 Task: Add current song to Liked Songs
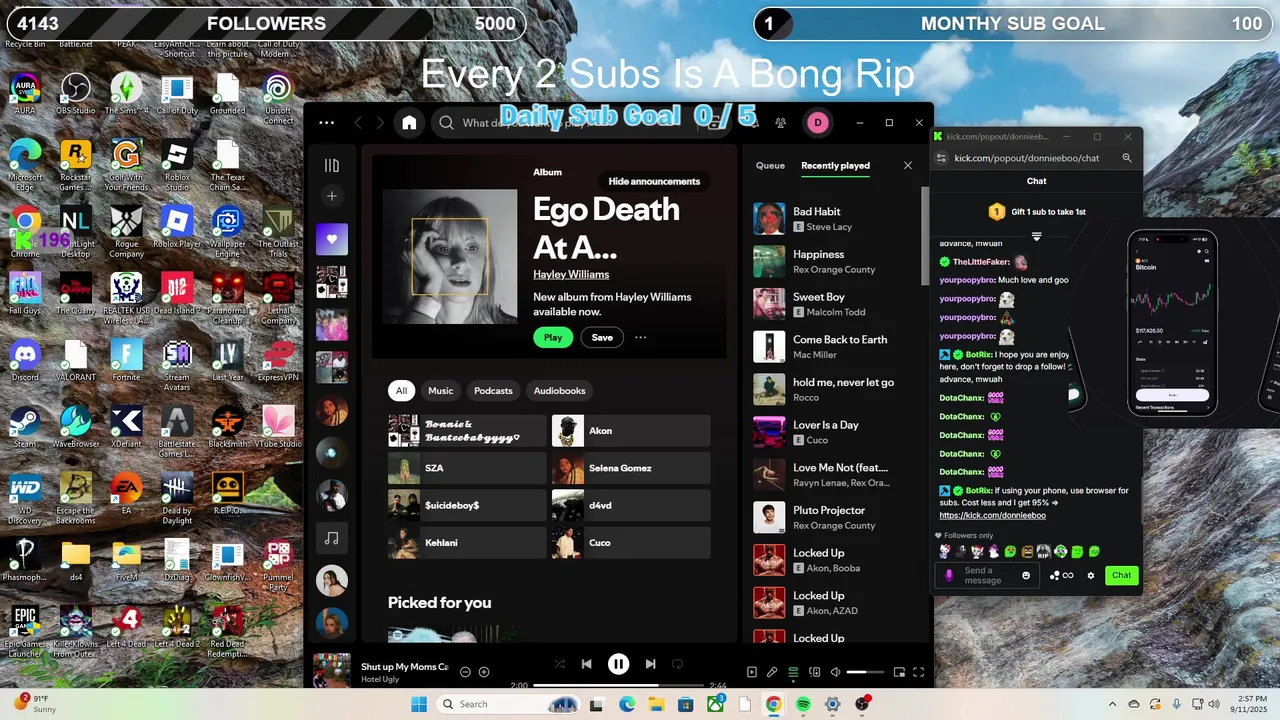click(x=484, y=672)
